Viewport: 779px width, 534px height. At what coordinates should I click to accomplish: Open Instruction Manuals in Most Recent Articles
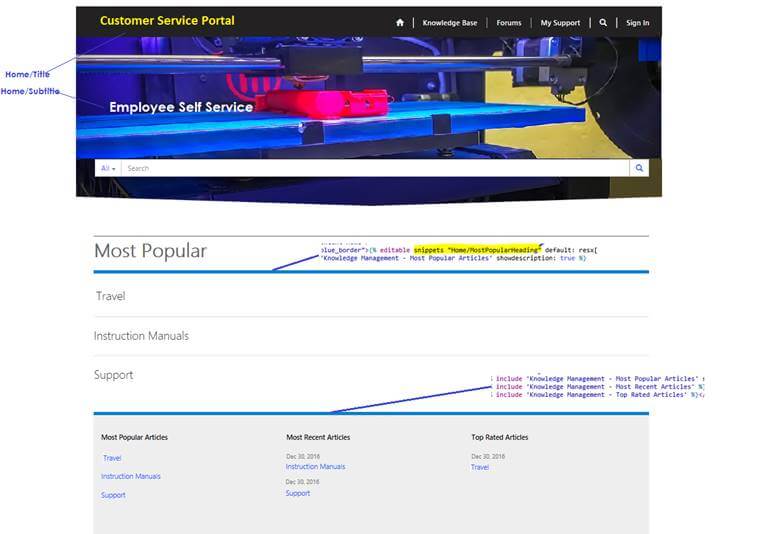(315, 466)
